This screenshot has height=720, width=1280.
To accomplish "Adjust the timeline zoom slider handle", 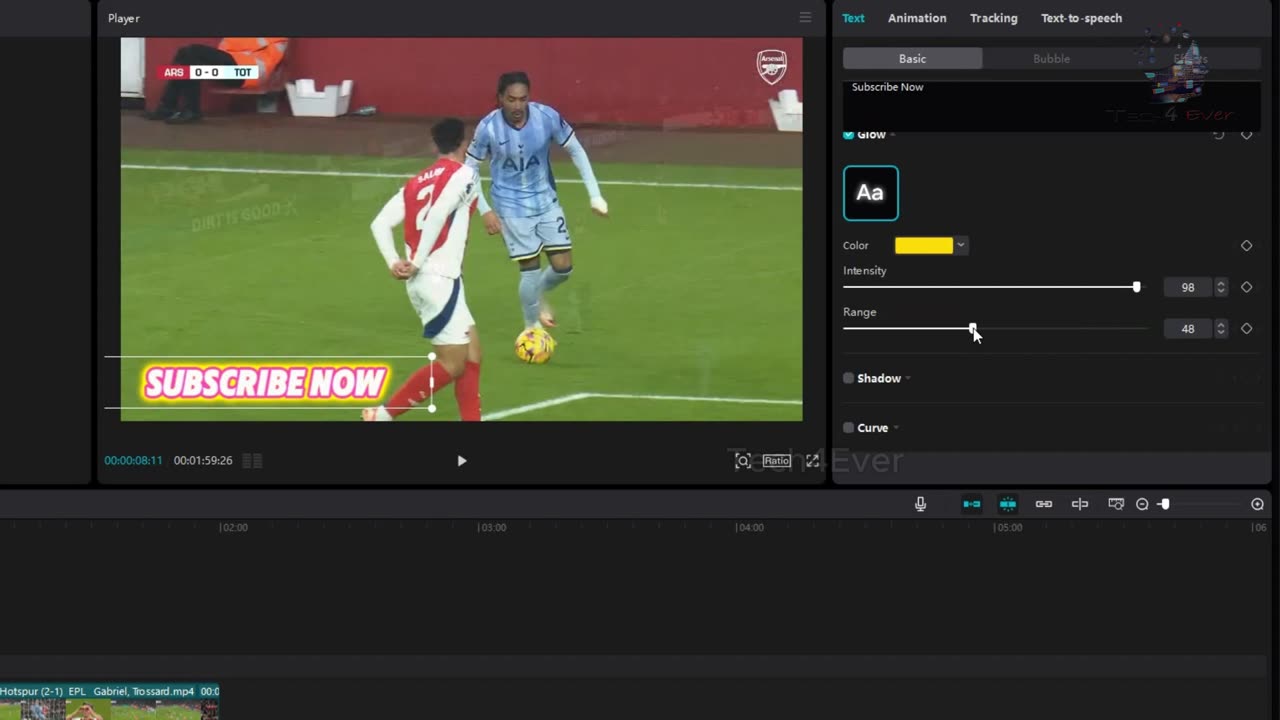I will click(1164, 504).
